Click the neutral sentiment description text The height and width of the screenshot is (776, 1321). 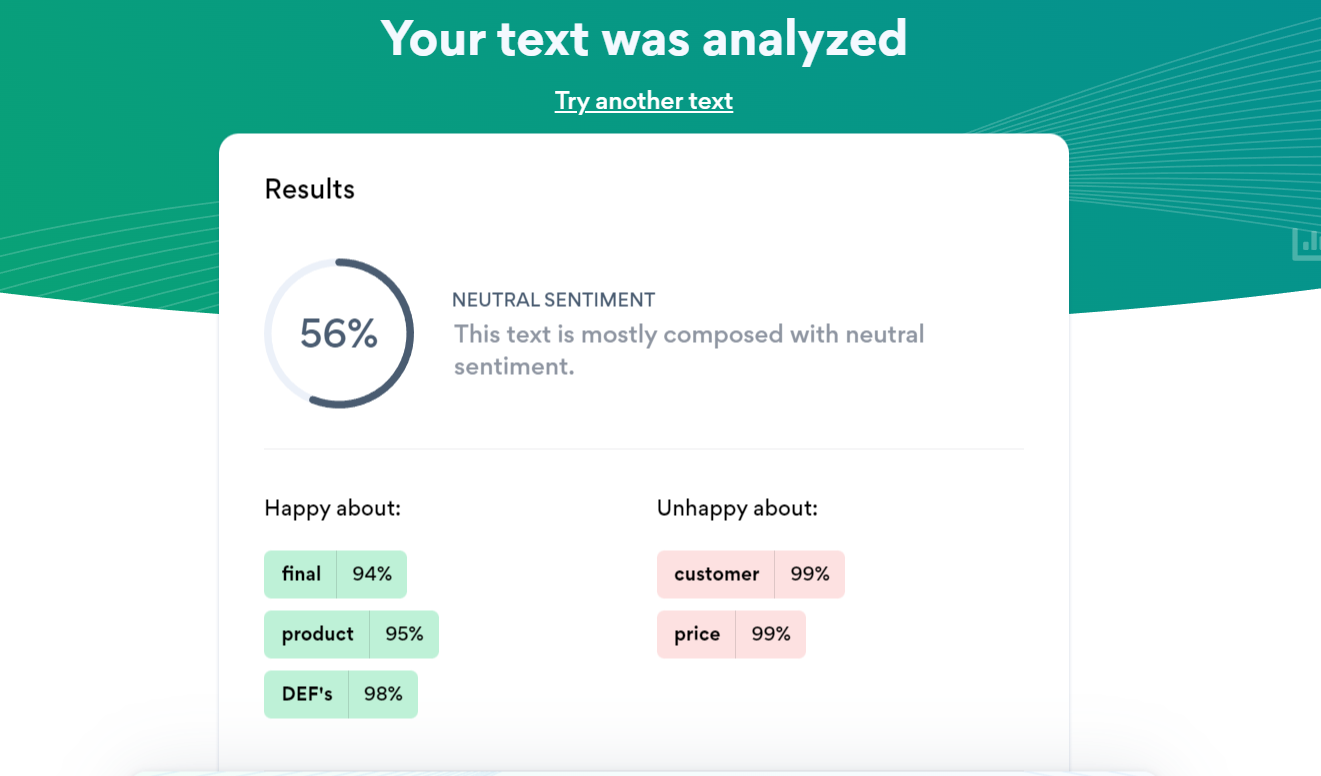click(x=688, y=349)
